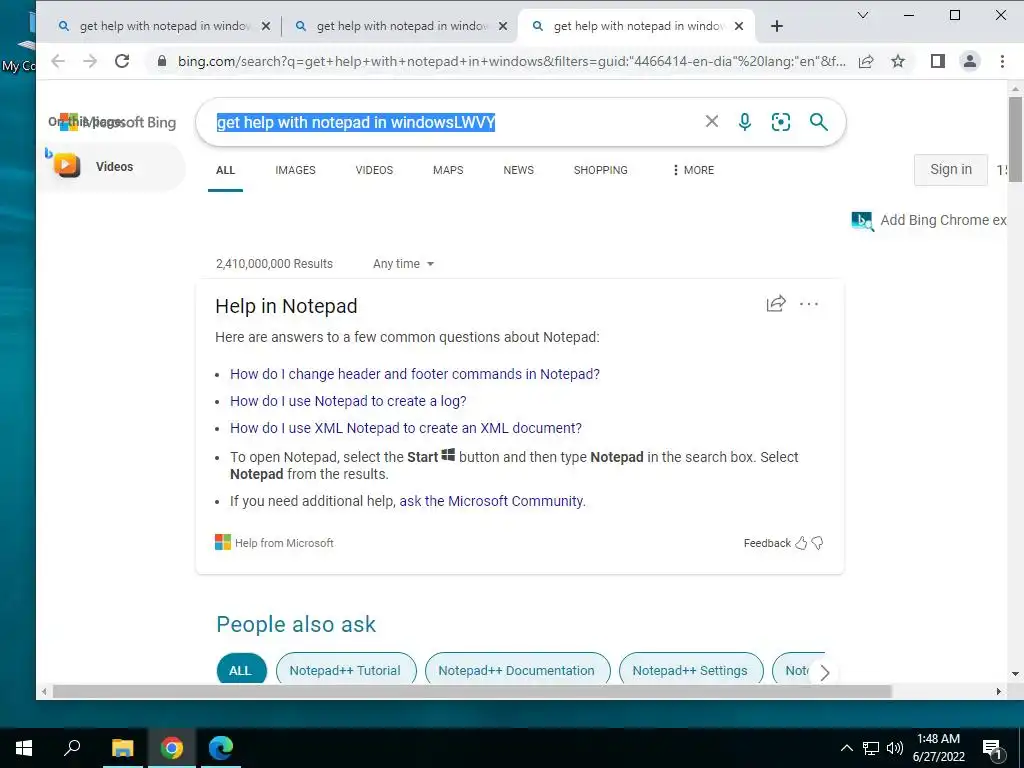Switch to the VIDEOS tab
1024x768 pixels.
[374, 170]
